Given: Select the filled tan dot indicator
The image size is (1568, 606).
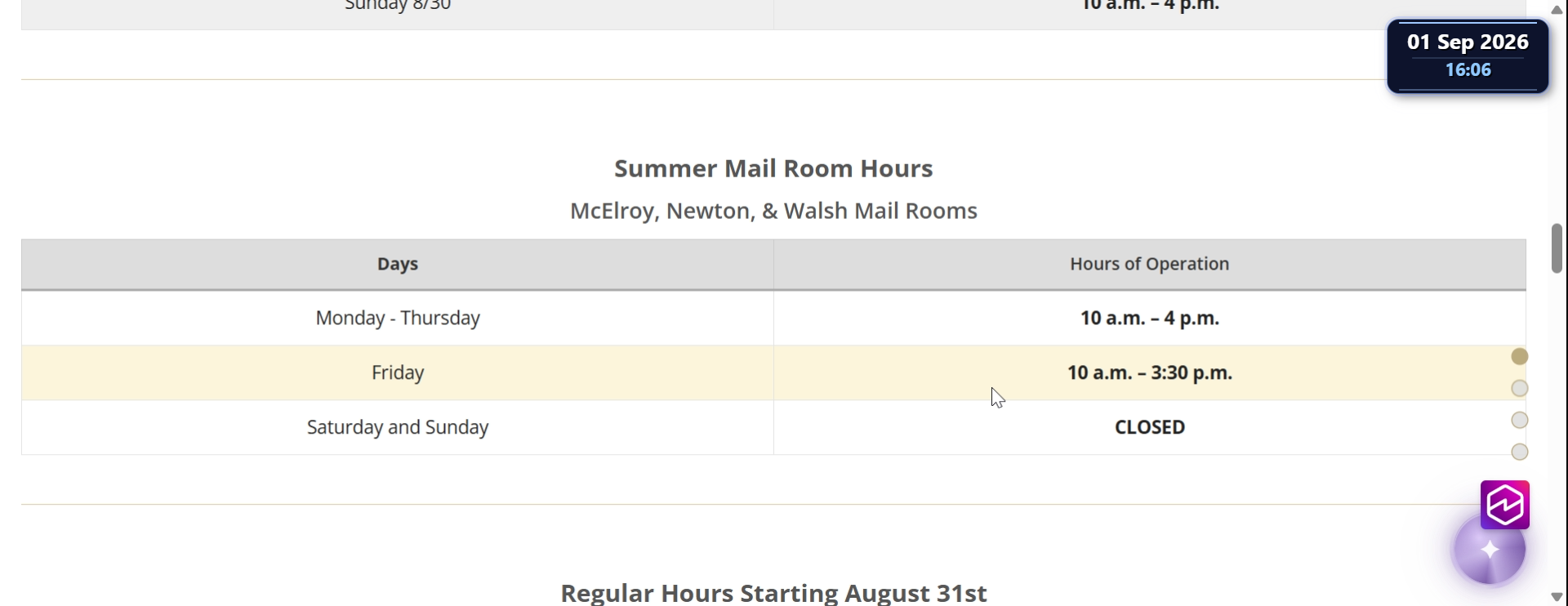Looking at the screenshot, I should 1519,356.
